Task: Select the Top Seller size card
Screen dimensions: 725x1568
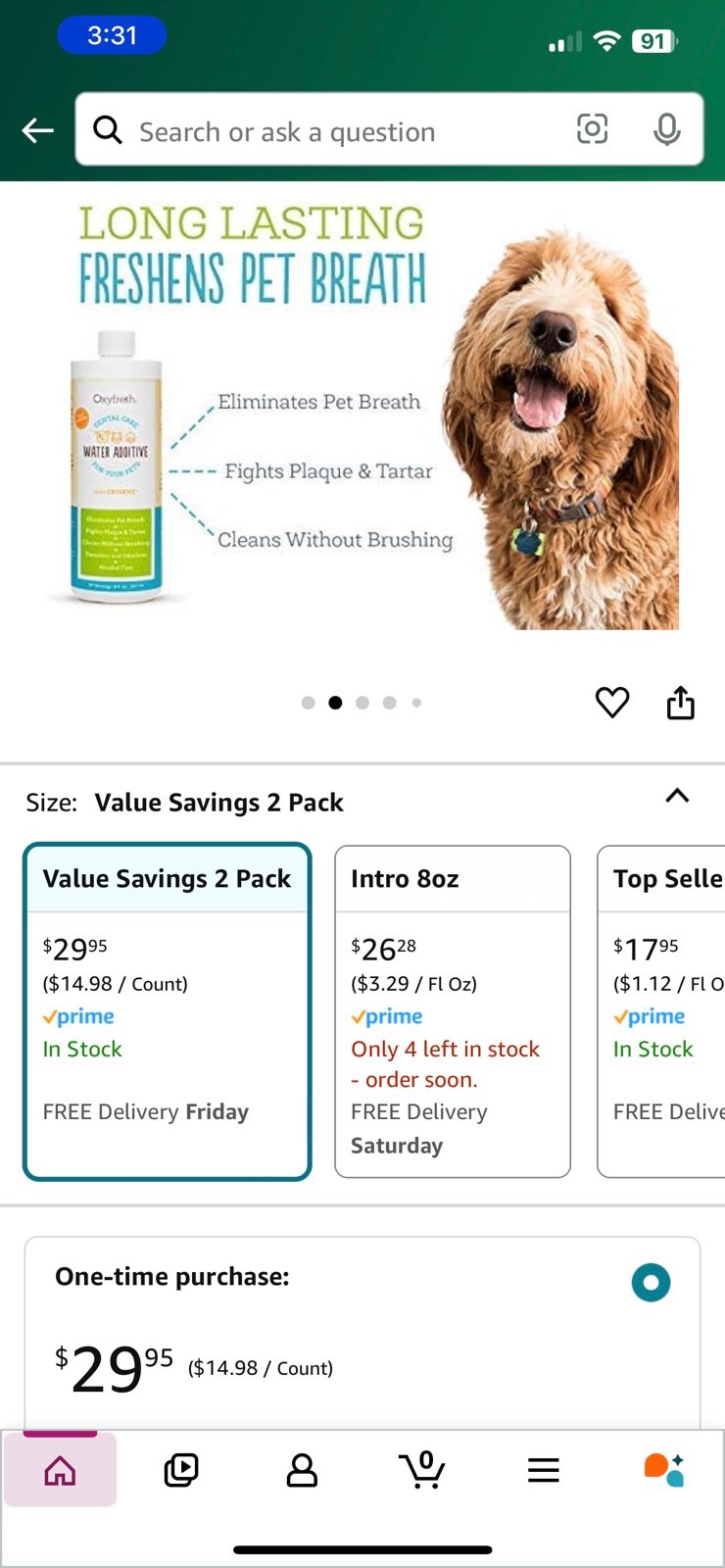Action: click(661, 1011)
